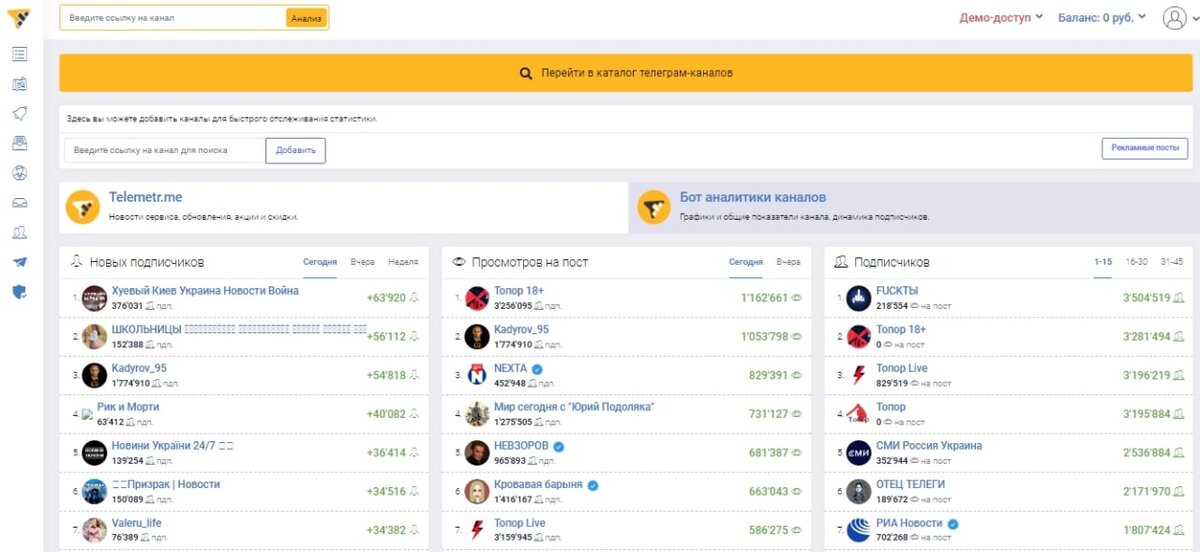This screenshot has width=1200, height=552.
Task: Click the 829'391 views value for NEXTA
Action: [769, 375]
